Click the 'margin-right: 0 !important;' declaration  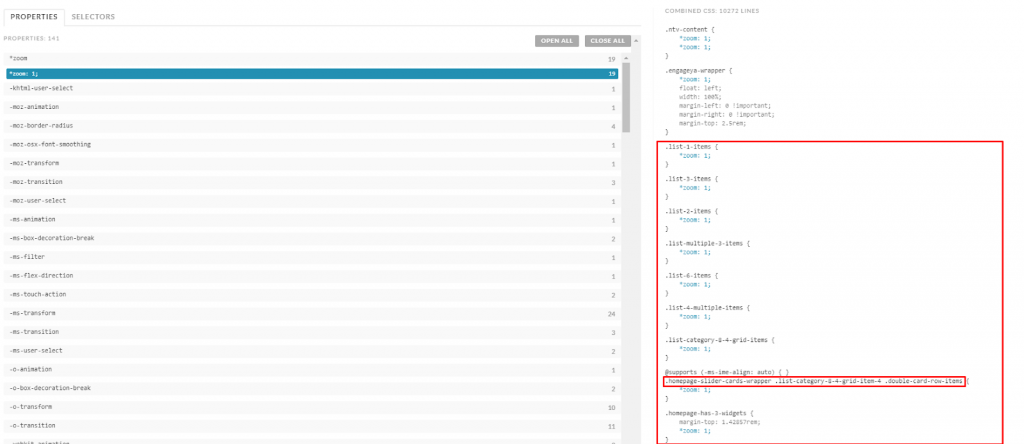click(x=727, y=114)
